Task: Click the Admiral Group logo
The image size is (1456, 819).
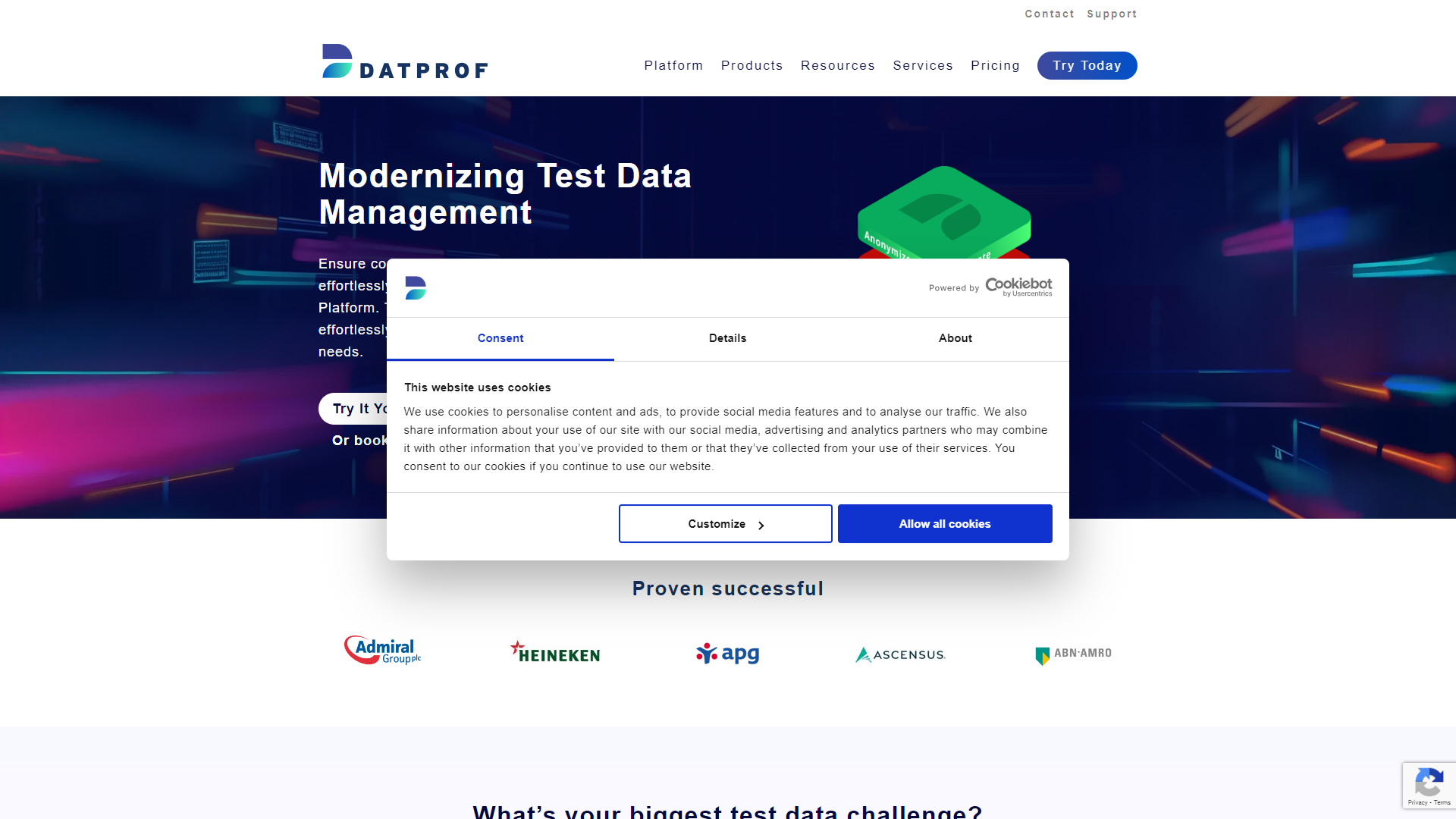Action: point(382,652)
